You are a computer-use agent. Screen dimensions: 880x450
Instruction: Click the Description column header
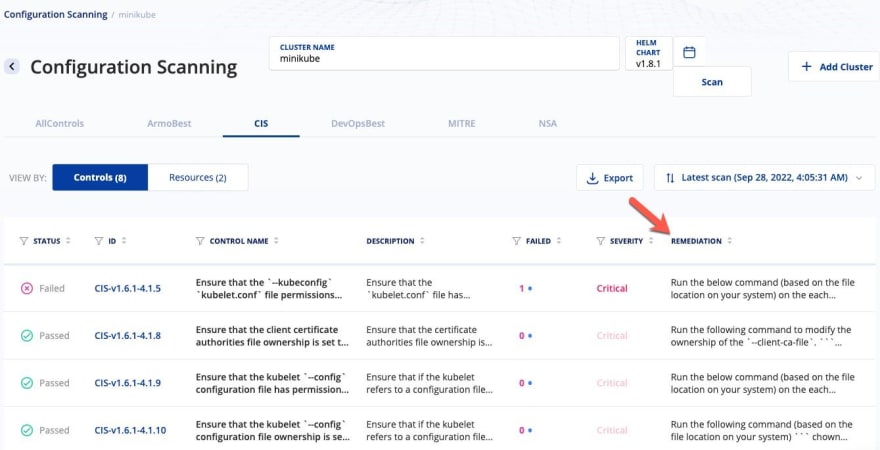point(390,241)
